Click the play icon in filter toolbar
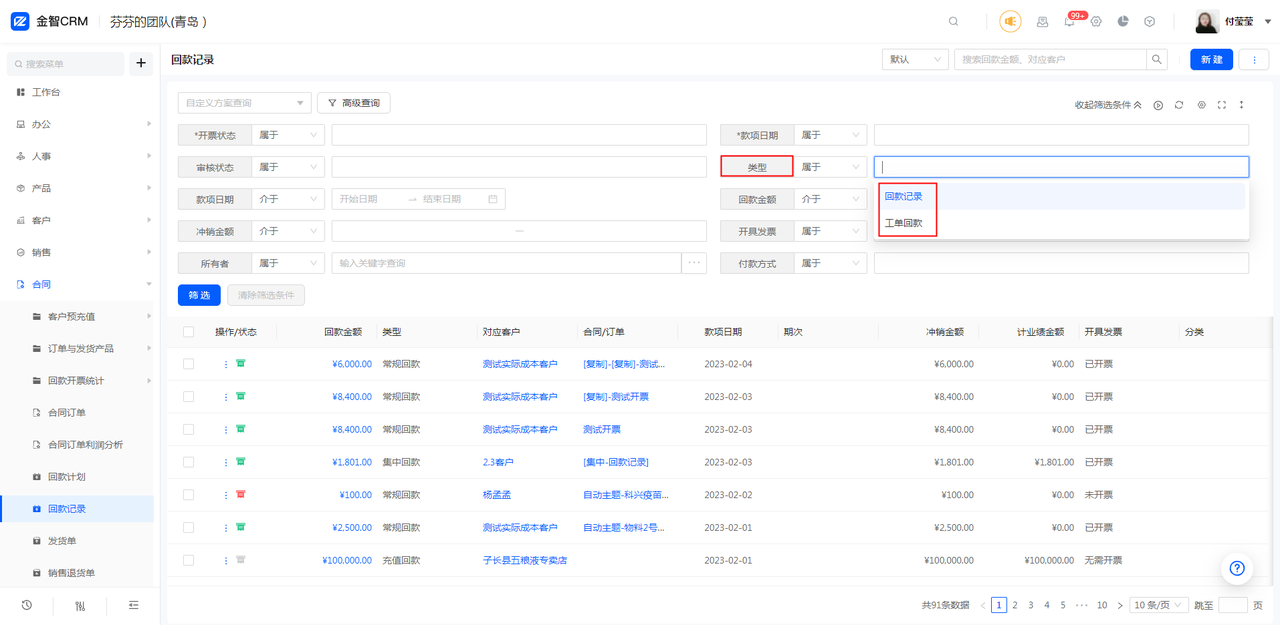The width and height of the screenshot is (1280, 625). pyautogui.click(x=1158, y=105)
